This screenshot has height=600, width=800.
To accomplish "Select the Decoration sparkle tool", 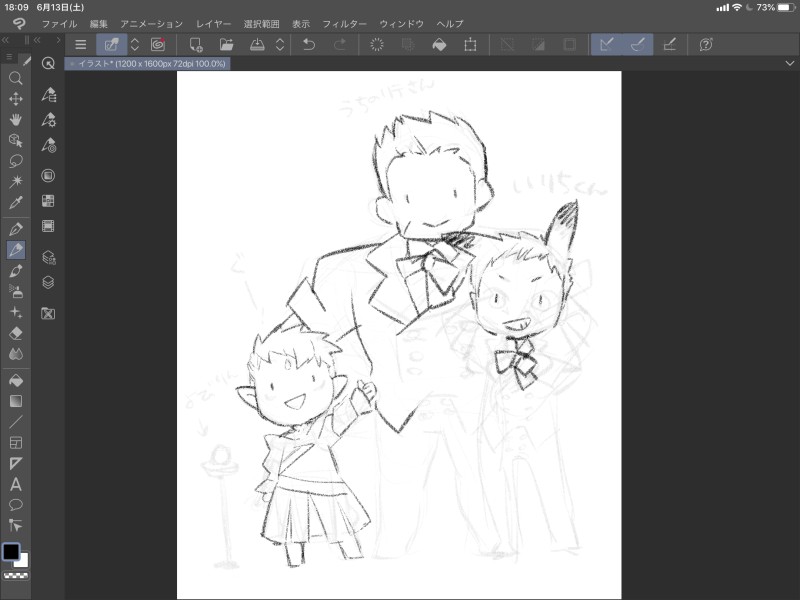I will [x=16, y=312].
